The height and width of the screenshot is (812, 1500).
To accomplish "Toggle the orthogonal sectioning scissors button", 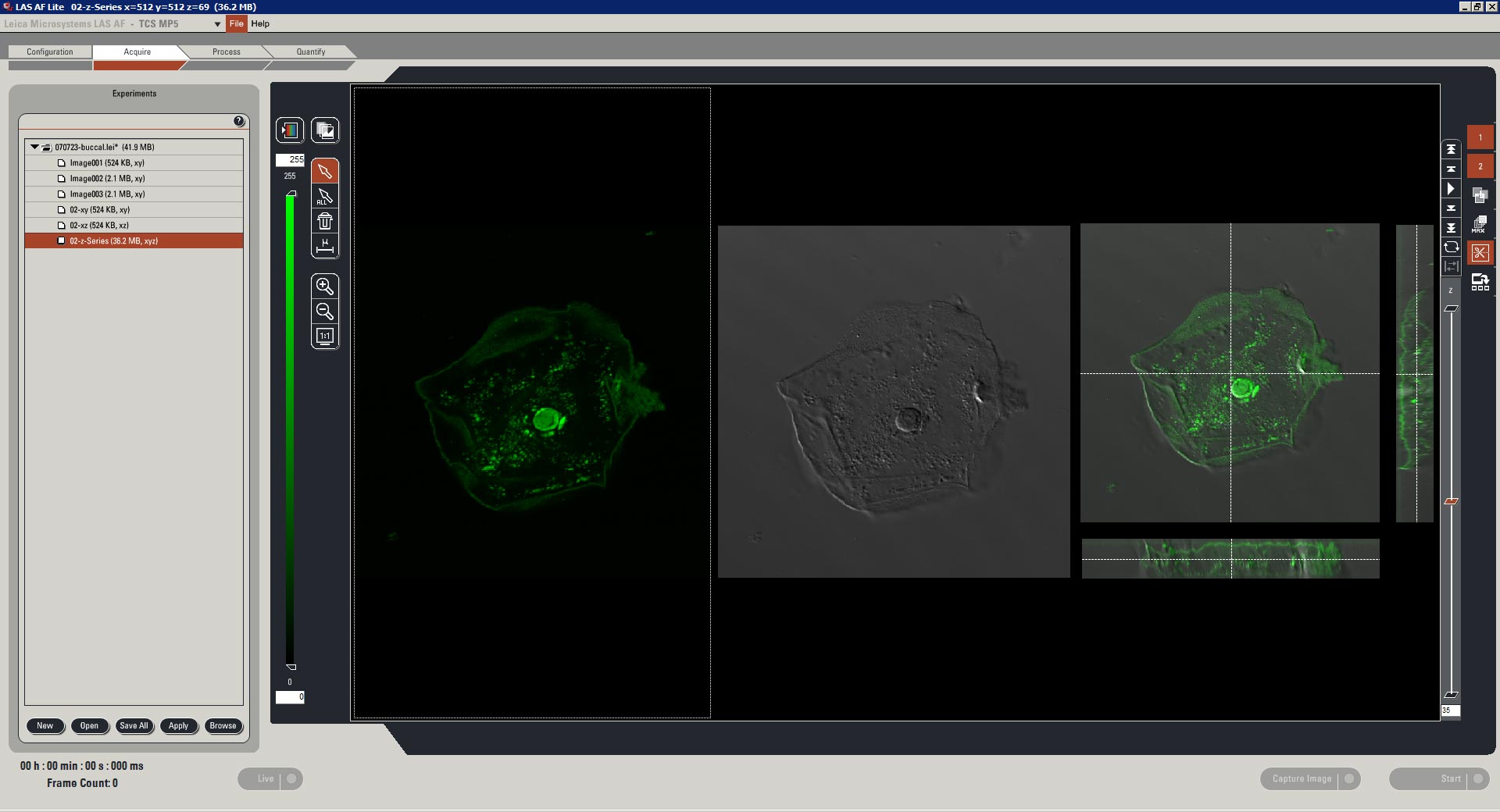I will 1480,253.
